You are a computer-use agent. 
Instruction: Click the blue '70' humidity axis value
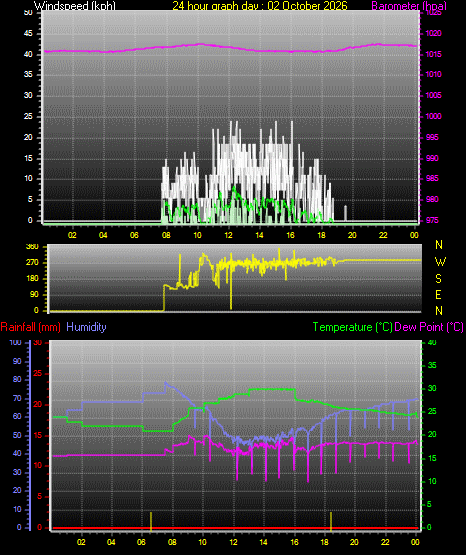click(x=17, y=399)
